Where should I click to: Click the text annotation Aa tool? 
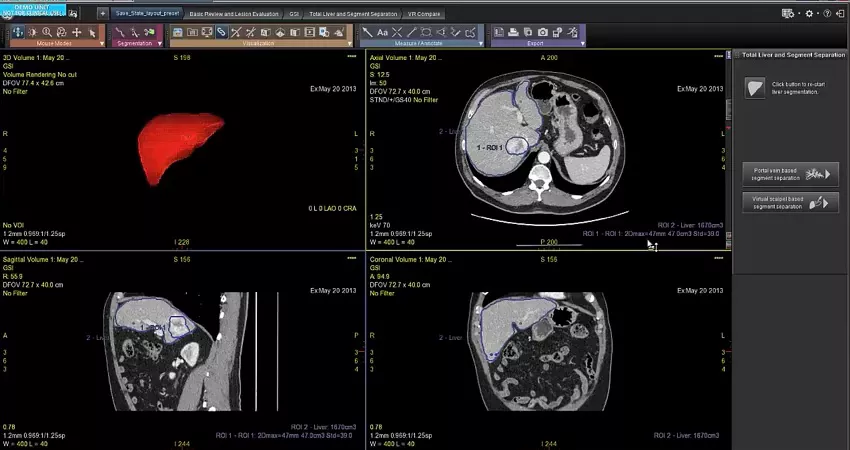382,33
